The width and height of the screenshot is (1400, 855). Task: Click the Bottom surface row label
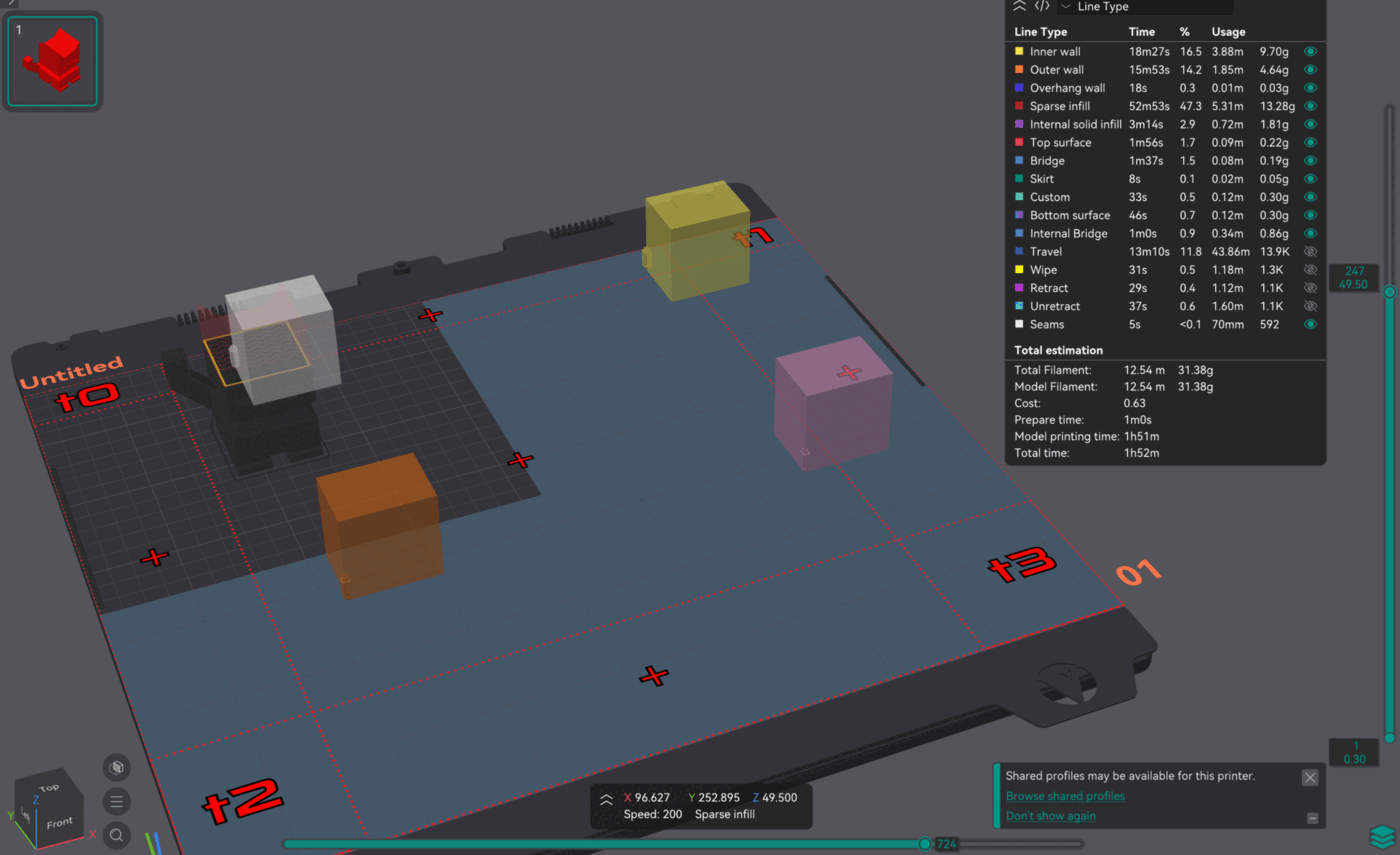click(1070, 215)
